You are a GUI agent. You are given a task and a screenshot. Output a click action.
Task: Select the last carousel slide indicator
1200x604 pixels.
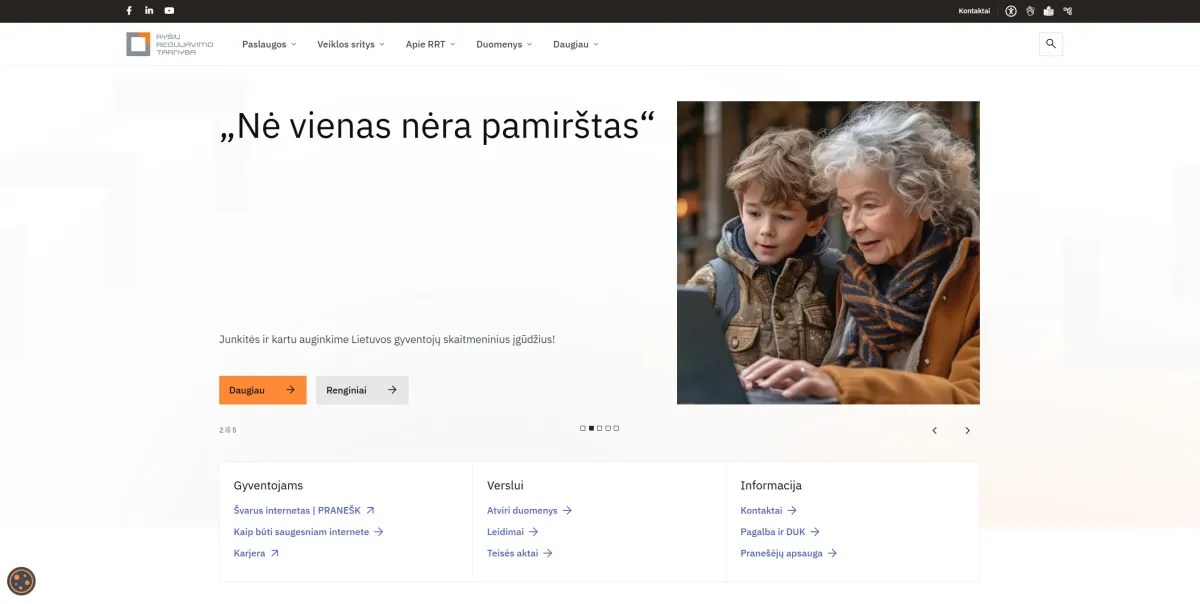point(616,428)
